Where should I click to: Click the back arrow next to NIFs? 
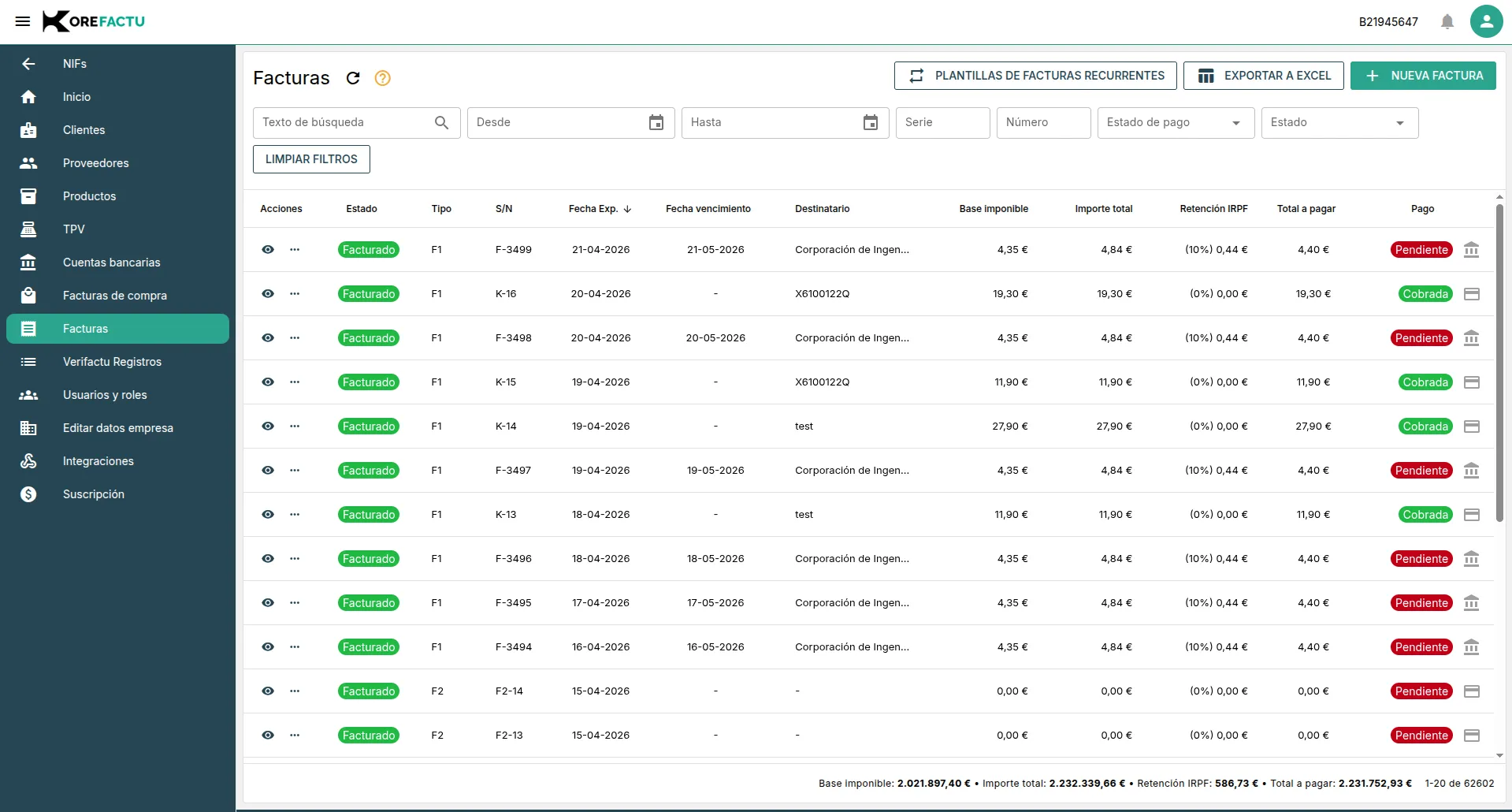pyautogui.click(x=28, y=64)
